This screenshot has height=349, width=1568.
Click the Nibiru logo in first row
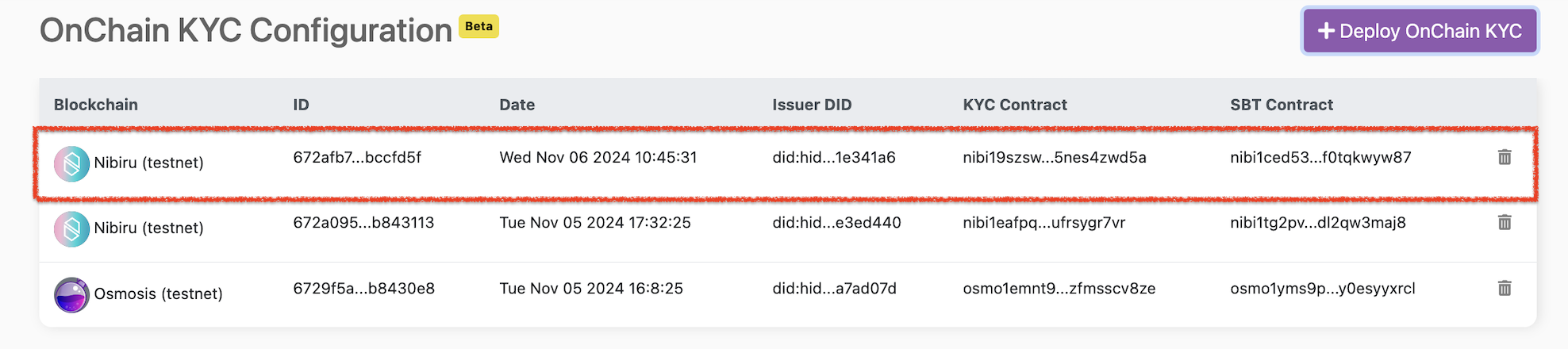[x=71, y=163]
